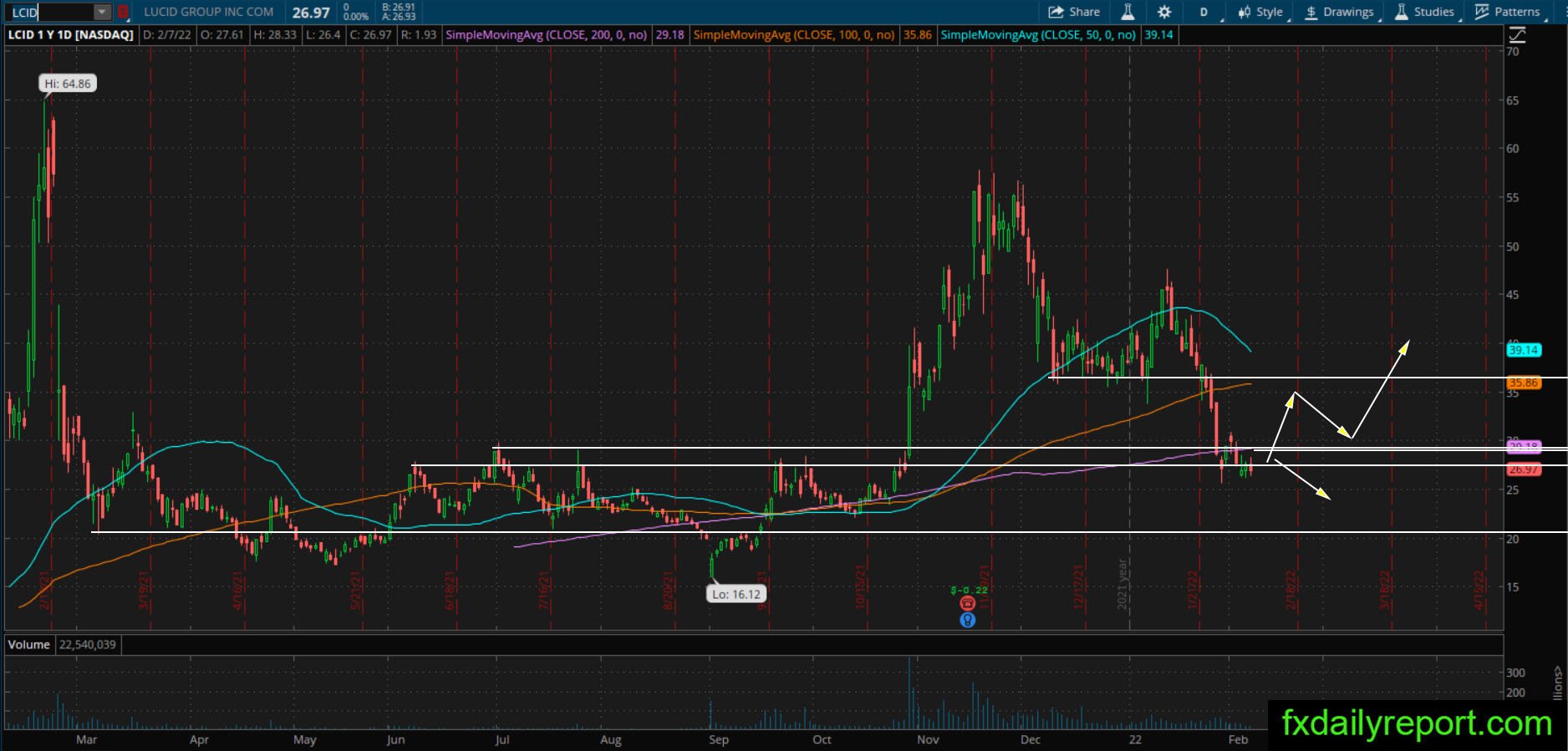Open the Style menu

1260,12
